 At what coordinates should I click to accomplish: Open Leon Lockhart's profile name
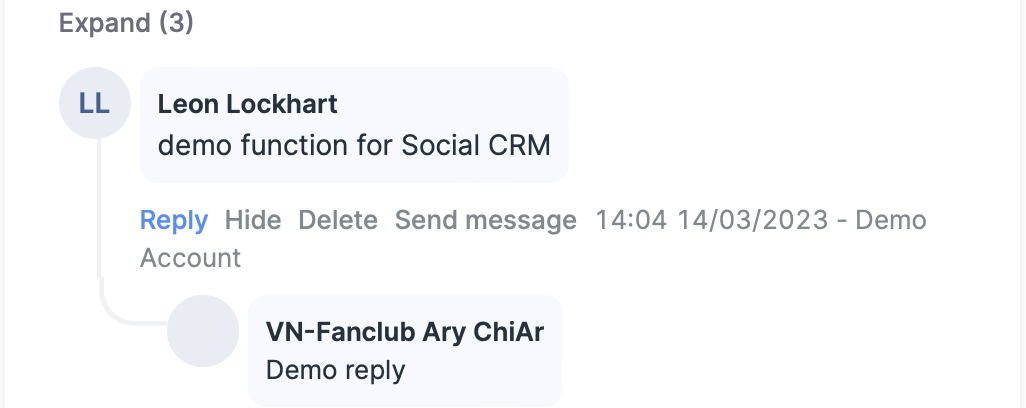[x=247, y=103]
